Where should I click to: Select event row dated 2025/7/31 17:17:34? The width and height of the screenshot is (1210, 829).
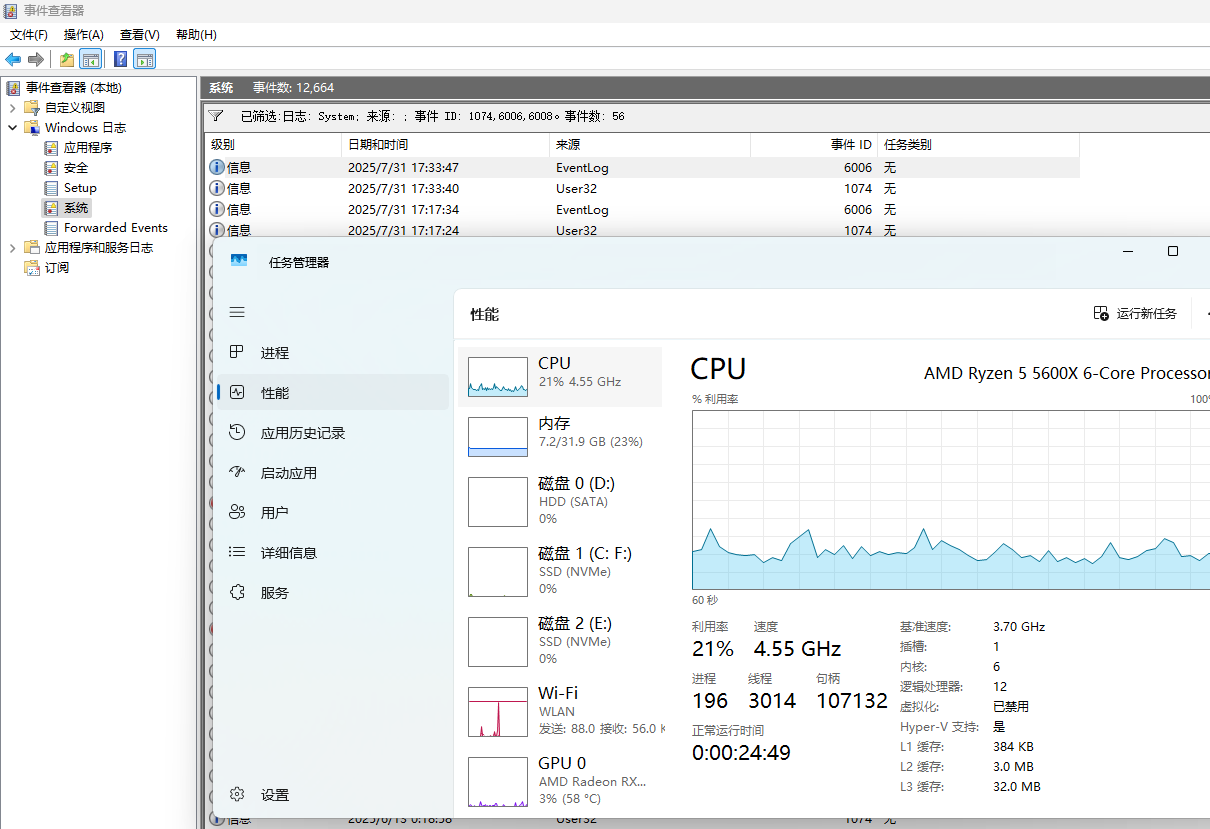(642, 209)
